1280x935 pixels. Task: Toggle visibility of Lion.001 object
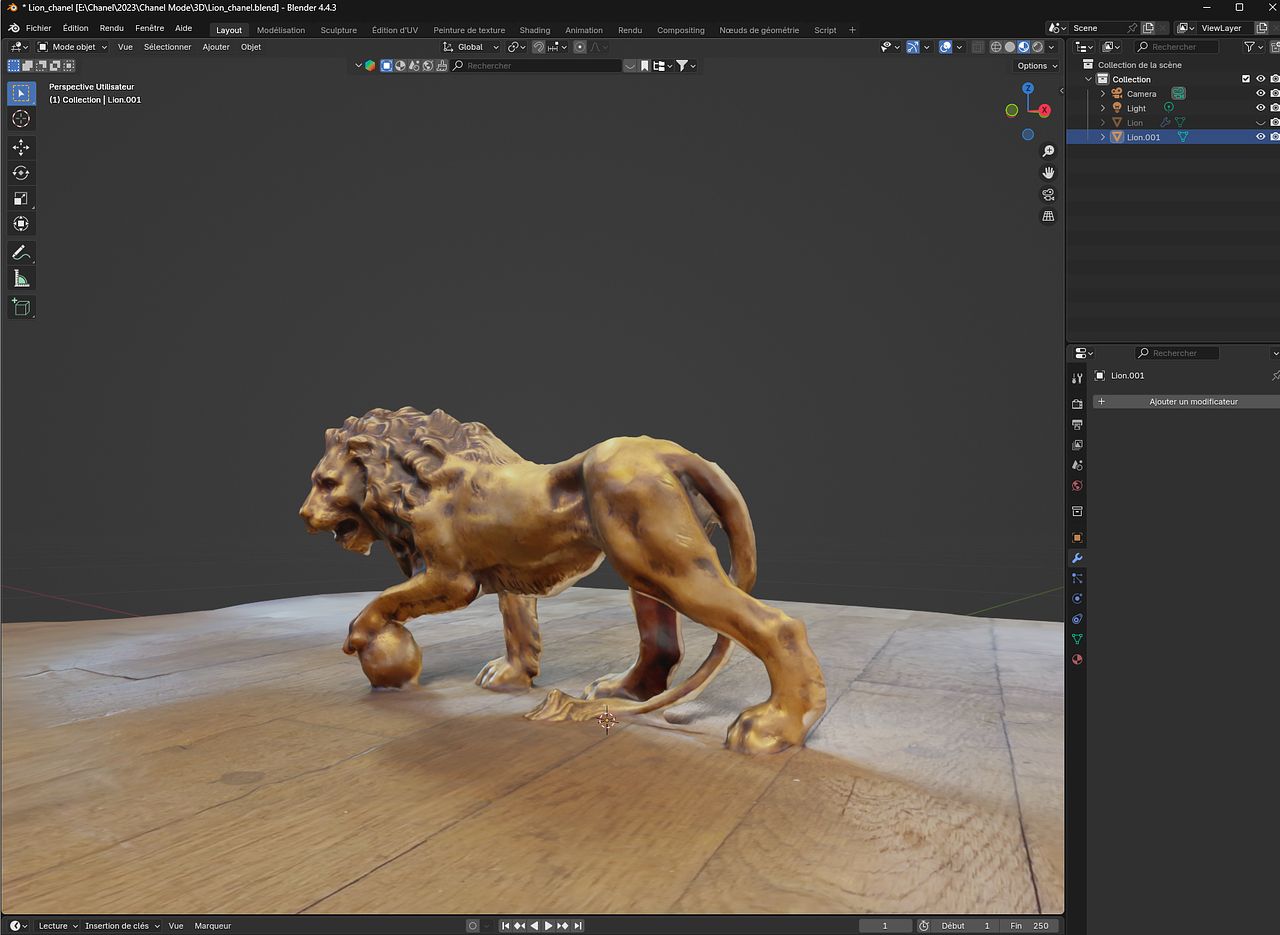[x=1260, y=137]
